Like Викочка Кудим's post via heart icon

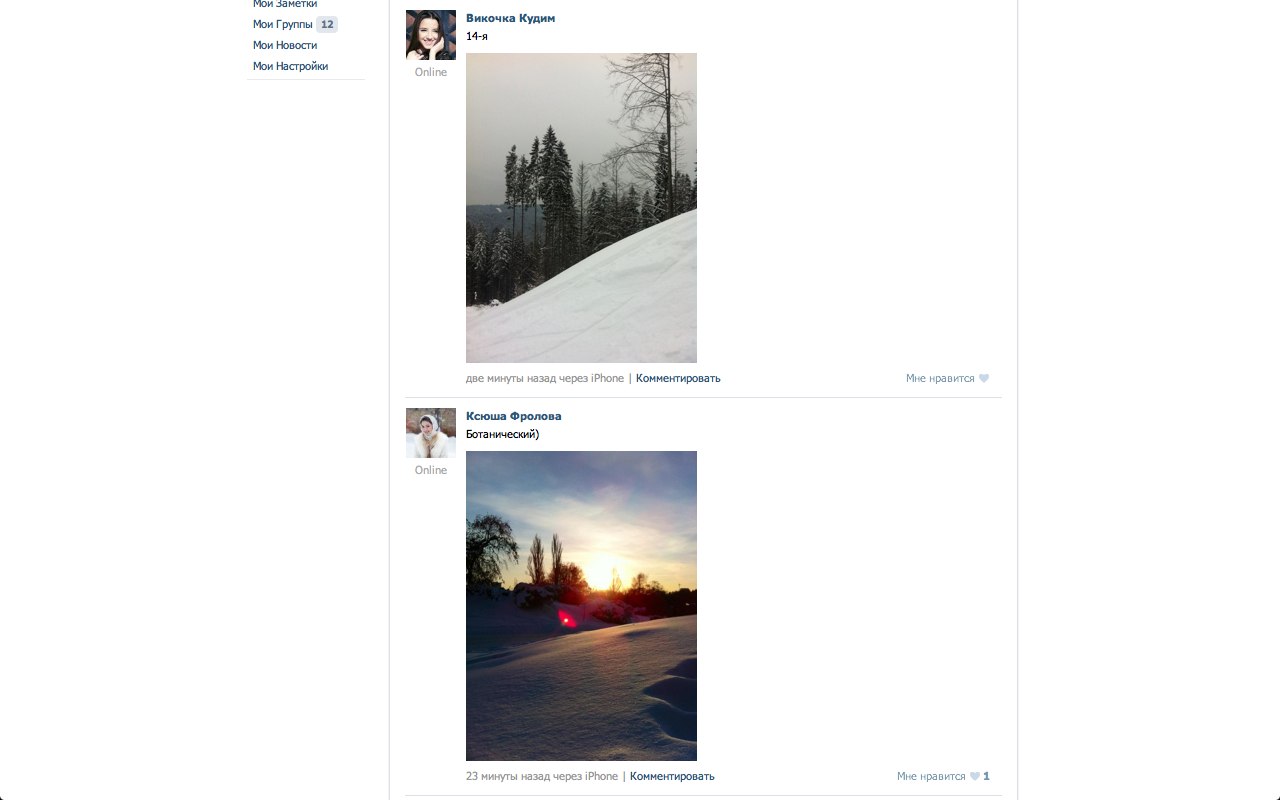click(984, 378)
